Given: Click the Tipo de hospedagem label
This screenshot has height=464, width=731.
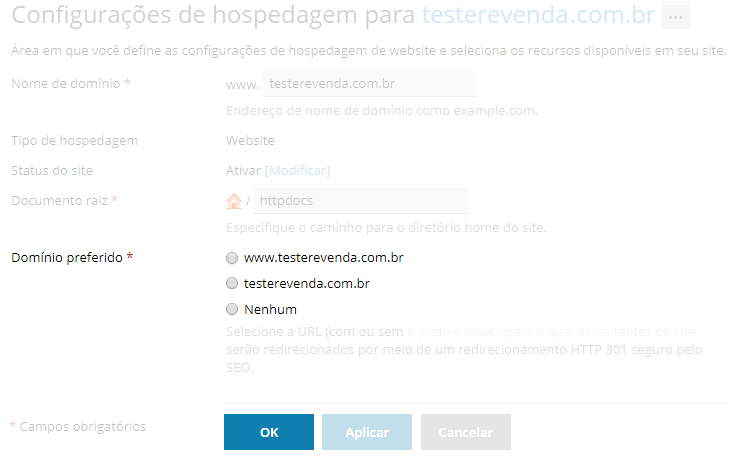Looking at the screenshot, I should [75, 140].
